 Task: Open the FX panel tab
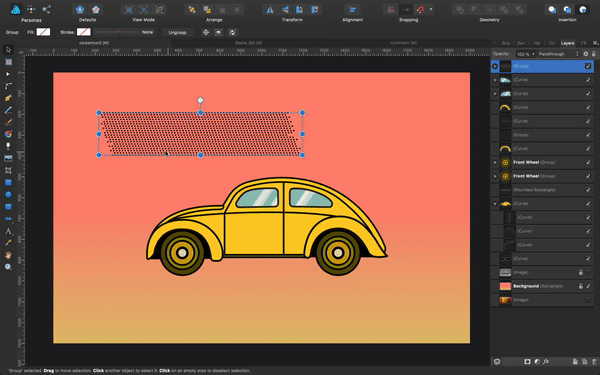coord(584,43)
